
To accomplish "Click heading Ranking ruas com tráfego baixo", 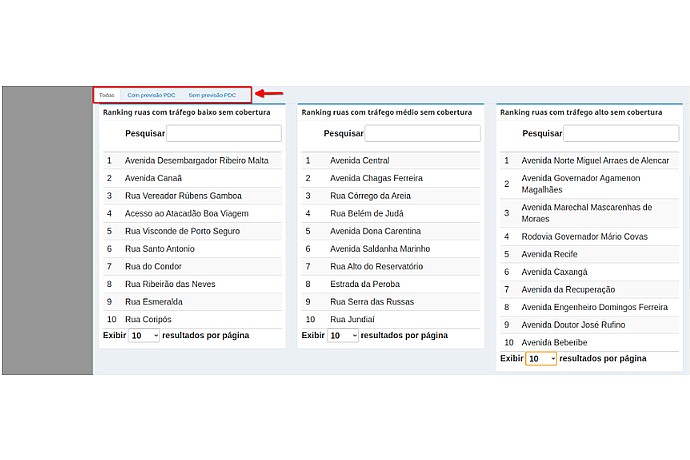I will click(187, 113).
